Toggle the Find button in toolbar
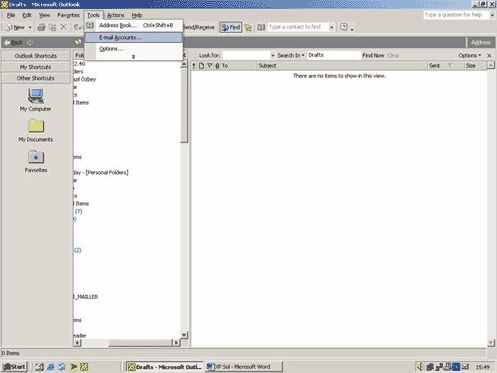497x373 pixels. (231, 27)
